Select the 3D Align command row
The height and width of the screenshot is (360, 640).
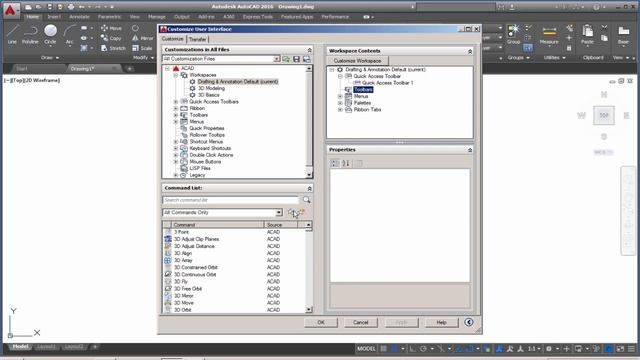coord(234,253)
